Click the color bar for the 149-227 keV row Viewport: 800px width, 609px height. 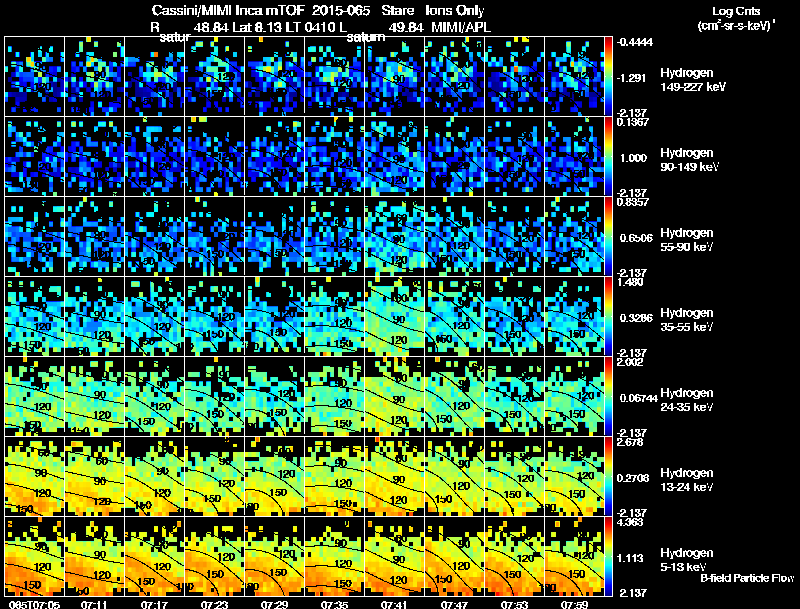tap(608, 77)
